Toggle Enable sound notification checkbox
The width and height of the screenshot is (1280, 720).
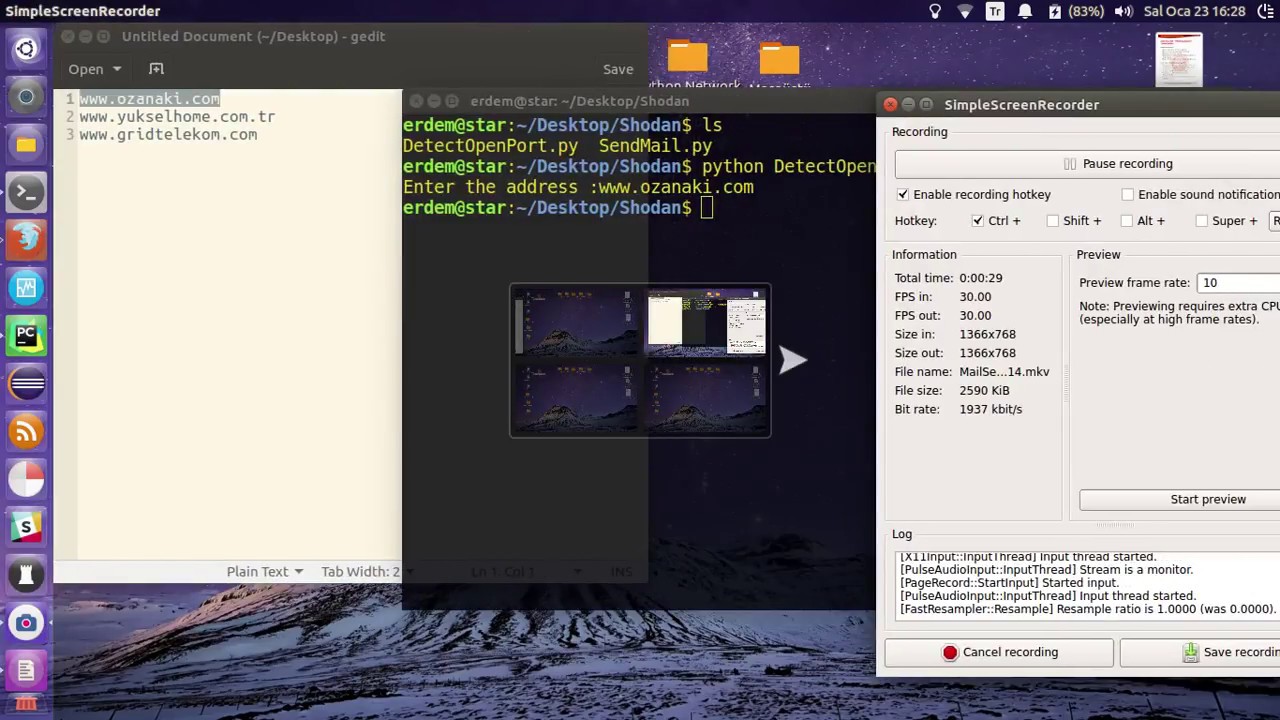pos(1128,194)
